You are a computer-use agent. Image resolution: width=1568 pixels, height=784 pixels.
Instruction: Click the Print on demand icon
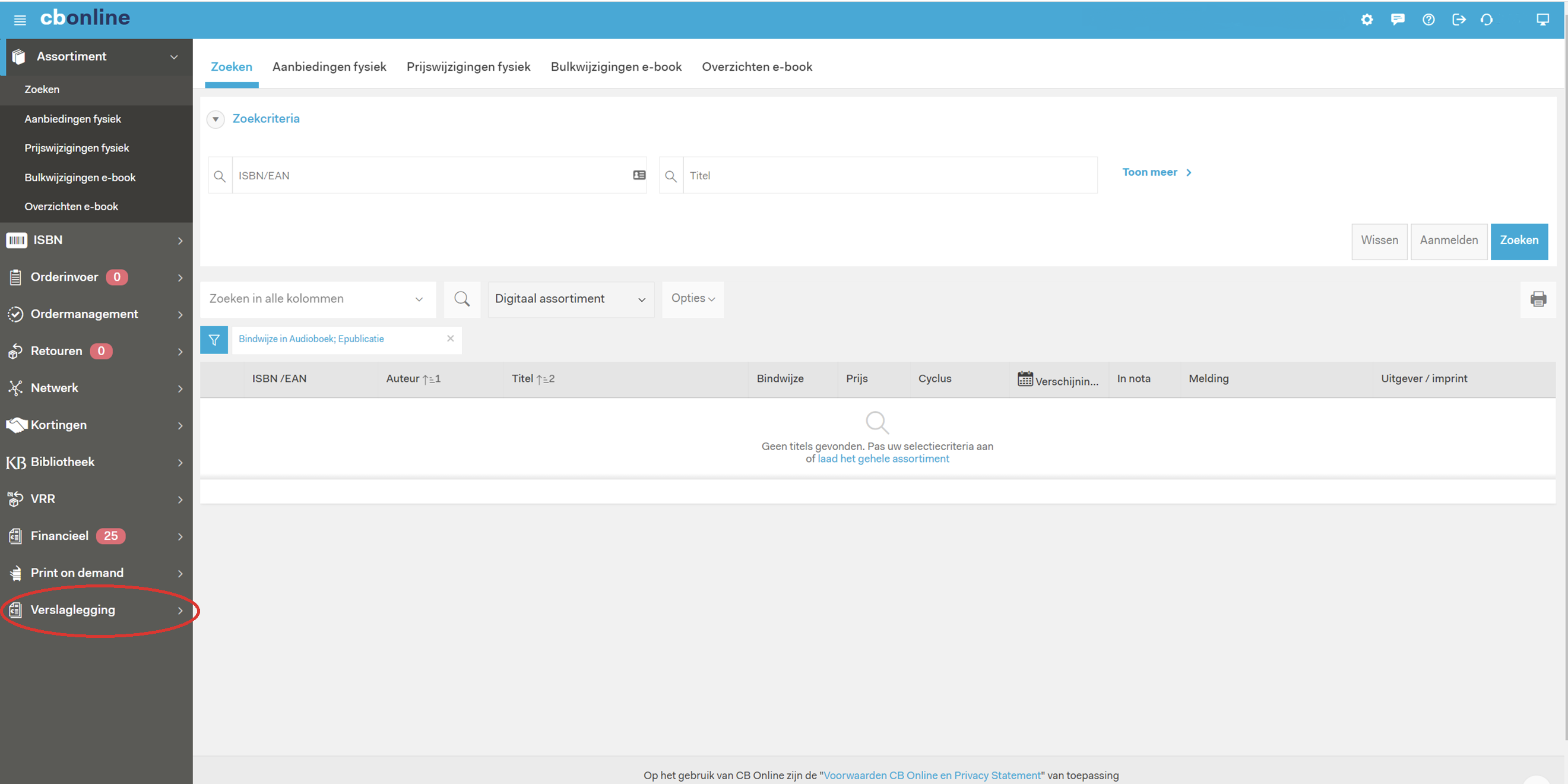pyautogui.click(x=16, y=573)
